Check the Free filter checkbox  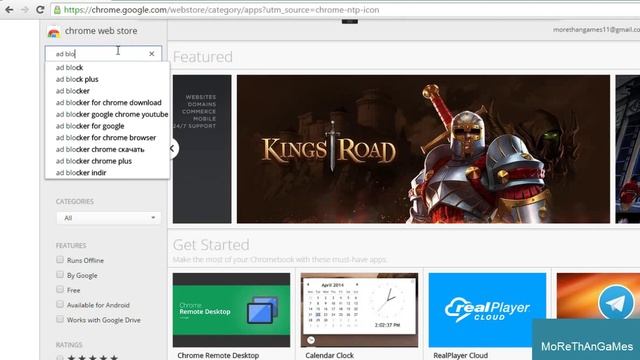click(60, 289)
